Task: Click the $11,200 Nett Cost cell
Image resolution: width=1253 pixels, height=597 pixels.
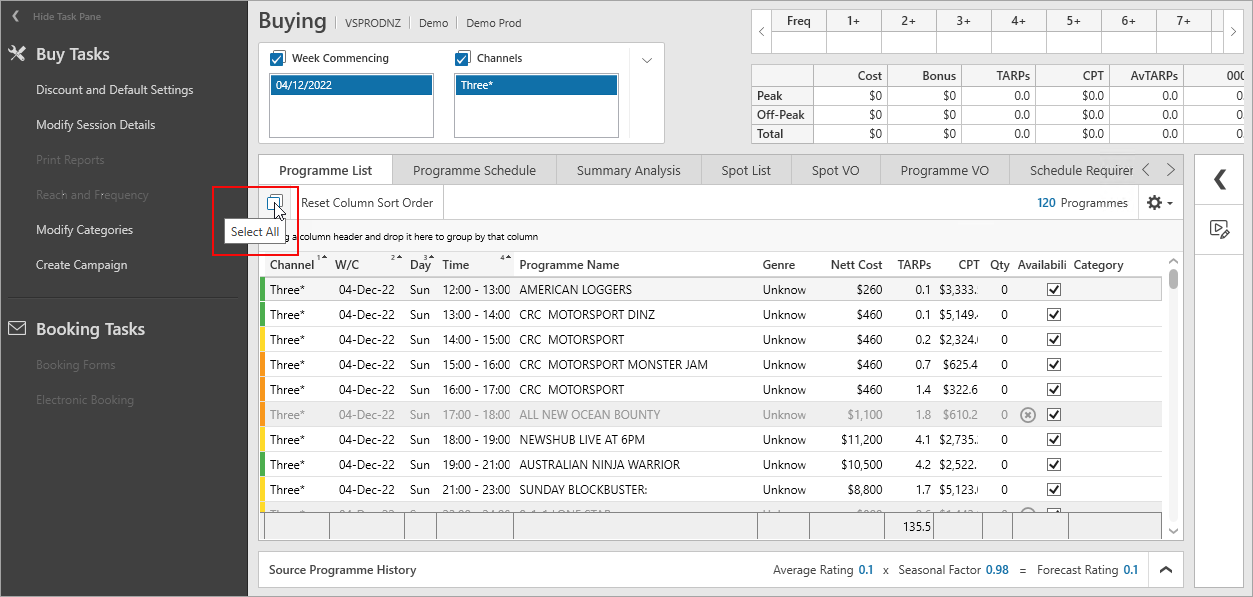Action: point(860,440)
